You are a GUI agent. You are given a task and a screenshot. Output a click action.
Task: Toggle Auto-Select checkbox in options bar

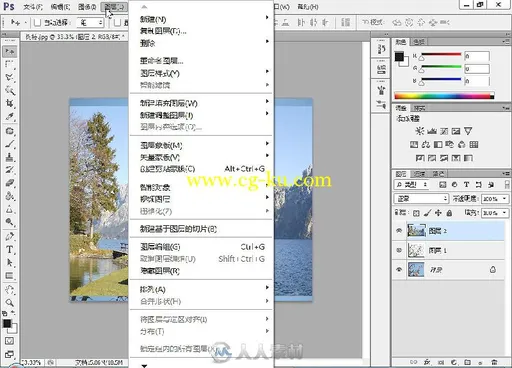pyautogui.click(x=37, y=23)
